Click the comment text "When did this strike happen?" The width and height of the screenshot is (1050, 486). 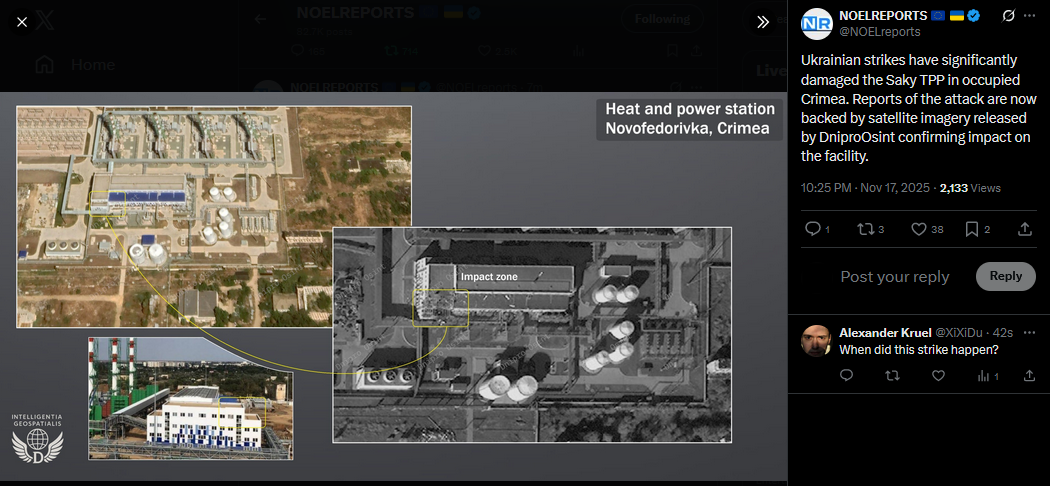tap(919, 349)
